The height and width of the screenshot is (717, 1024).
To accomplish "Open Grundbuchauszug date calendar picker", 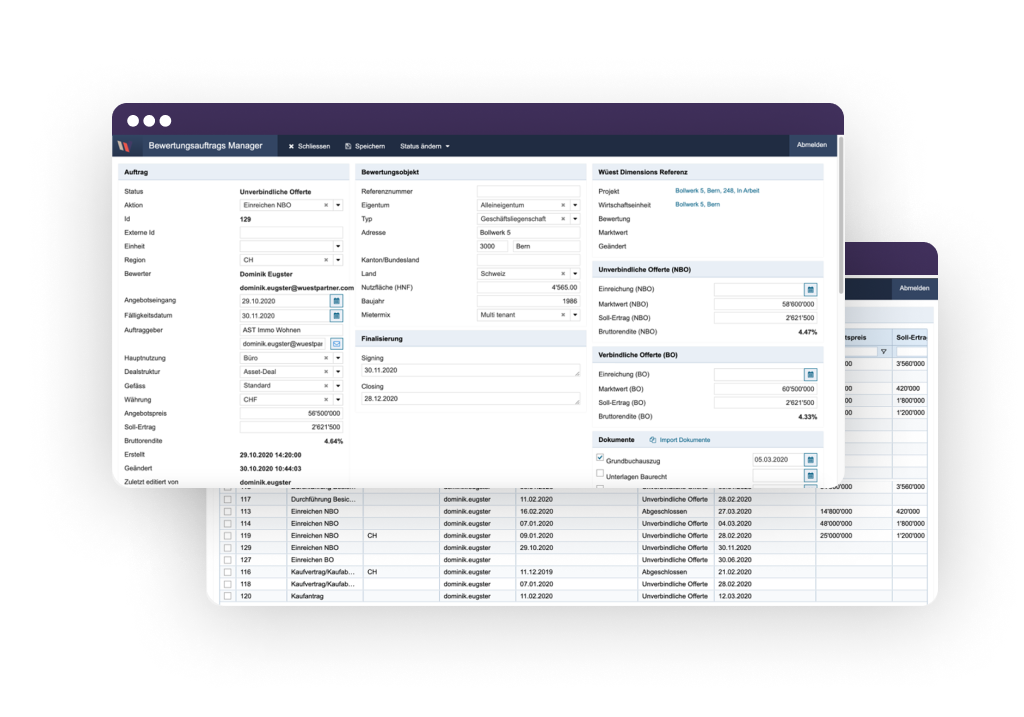I will [x=810, y=460].
